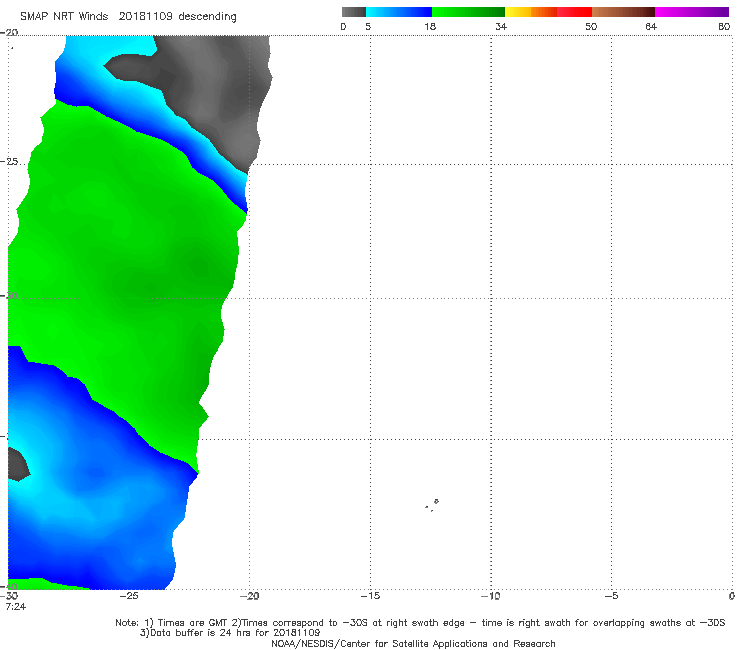The height and width of the screenshot is (650, 740).
Task: Click the color bar label 34
Action: click(501, 26)
